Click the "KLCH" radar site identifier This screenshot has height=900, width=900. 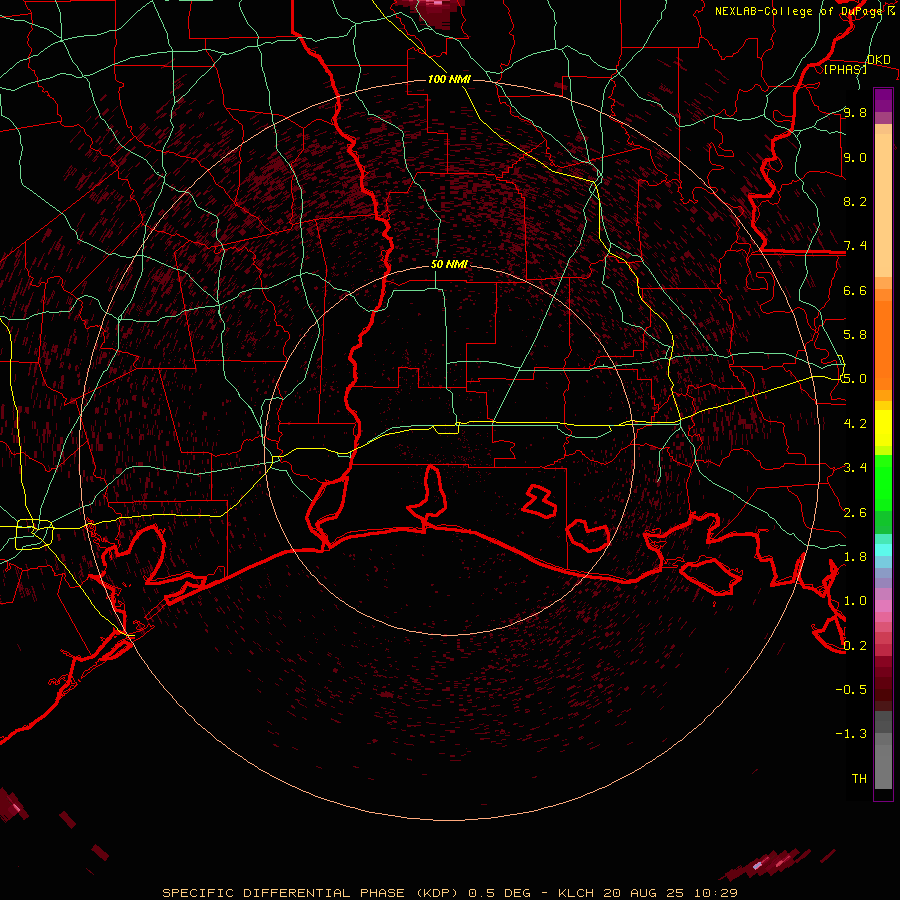(577, 893)
